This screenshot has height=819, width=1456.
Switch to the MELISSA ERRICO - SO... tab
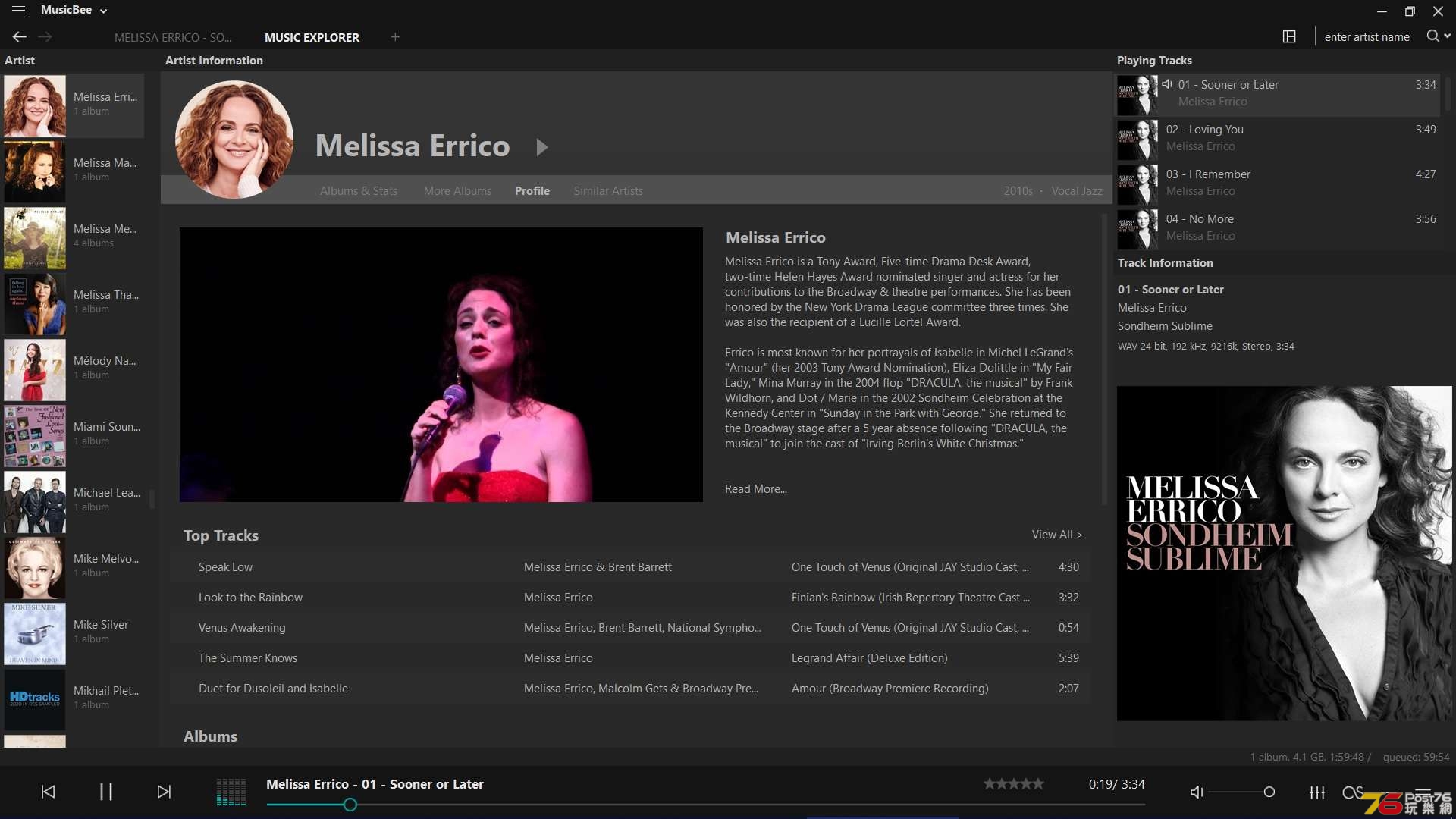[x=173, y=37]
